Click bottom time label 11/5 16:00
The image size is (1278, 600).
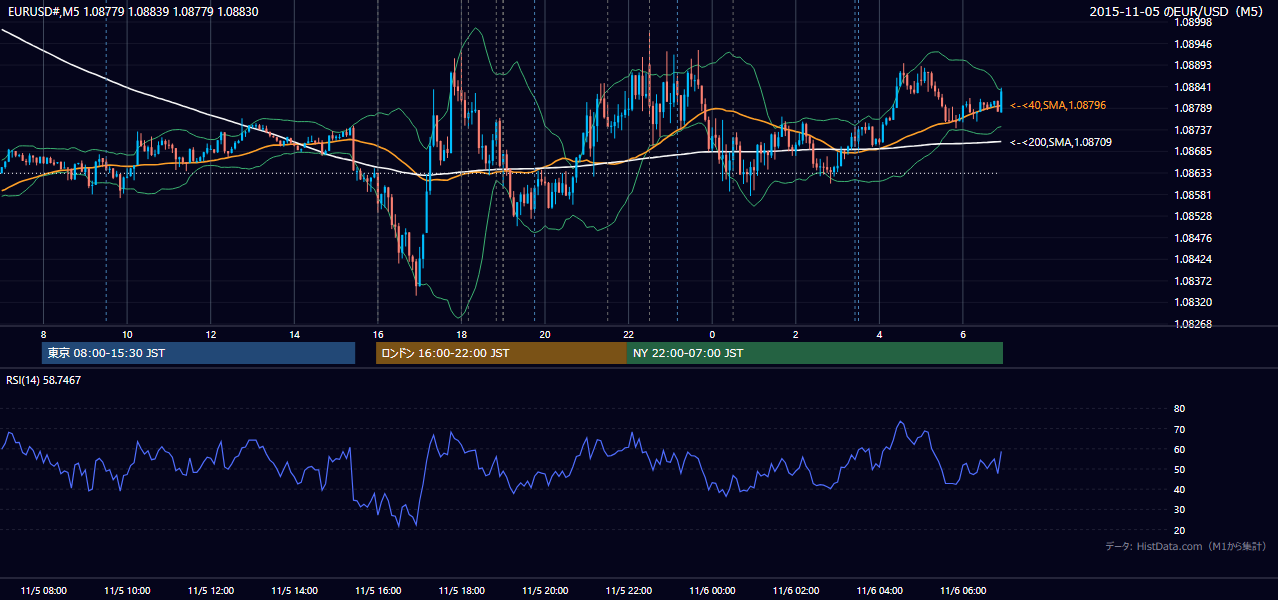click(x=378, y=591)
